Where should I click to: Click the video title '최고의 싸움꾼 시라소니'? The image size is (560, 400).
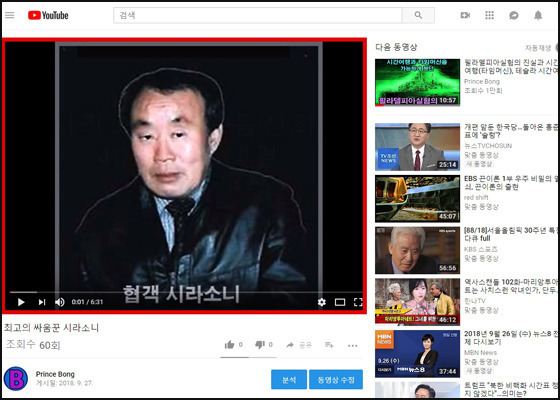pos(51,328)
